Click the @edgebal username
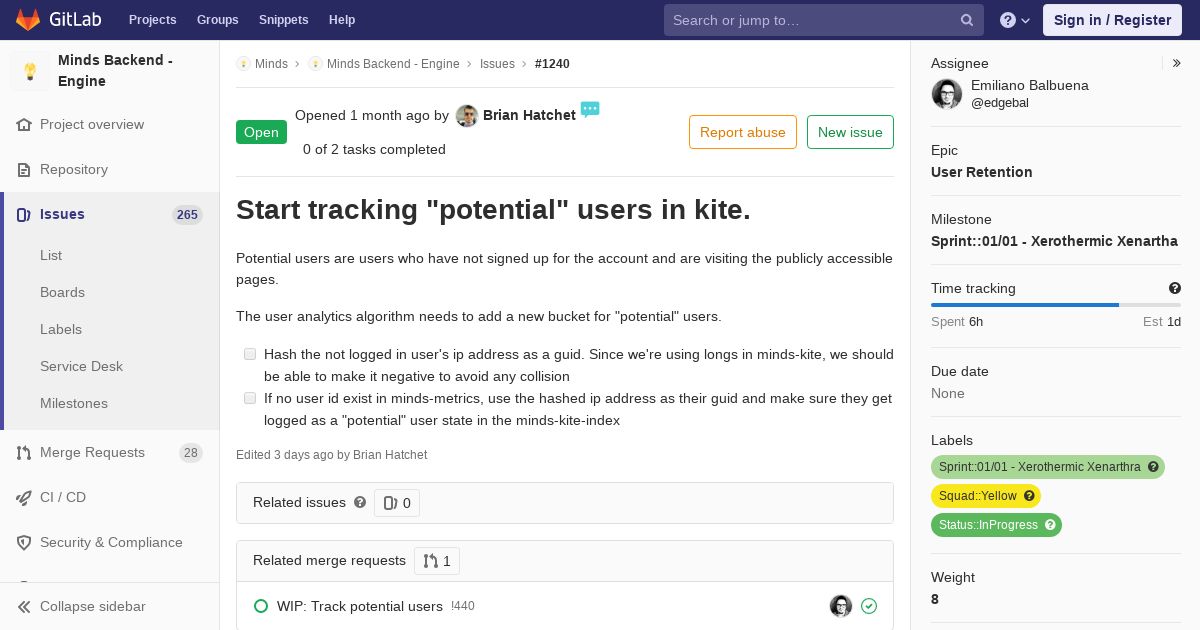Viewport: 1200px width, 630px height. [x=1000, y=103]
